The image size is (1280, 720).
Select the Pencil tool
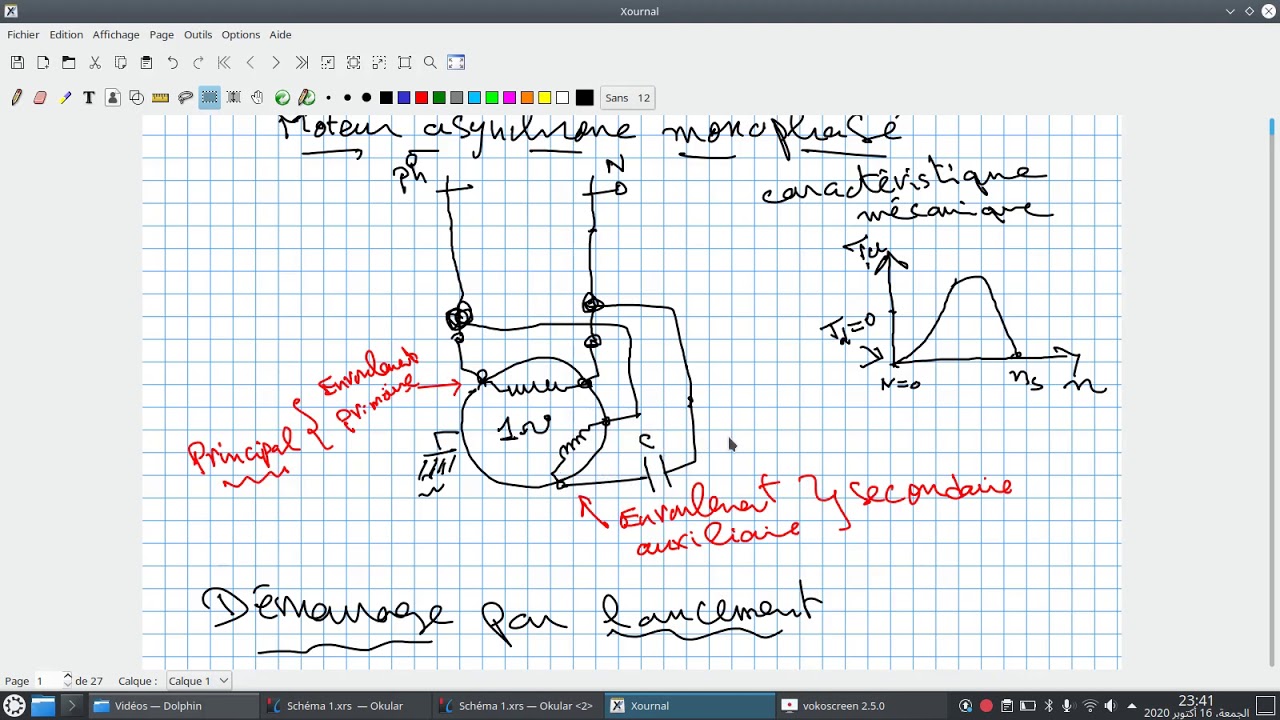tap(17, 98)
